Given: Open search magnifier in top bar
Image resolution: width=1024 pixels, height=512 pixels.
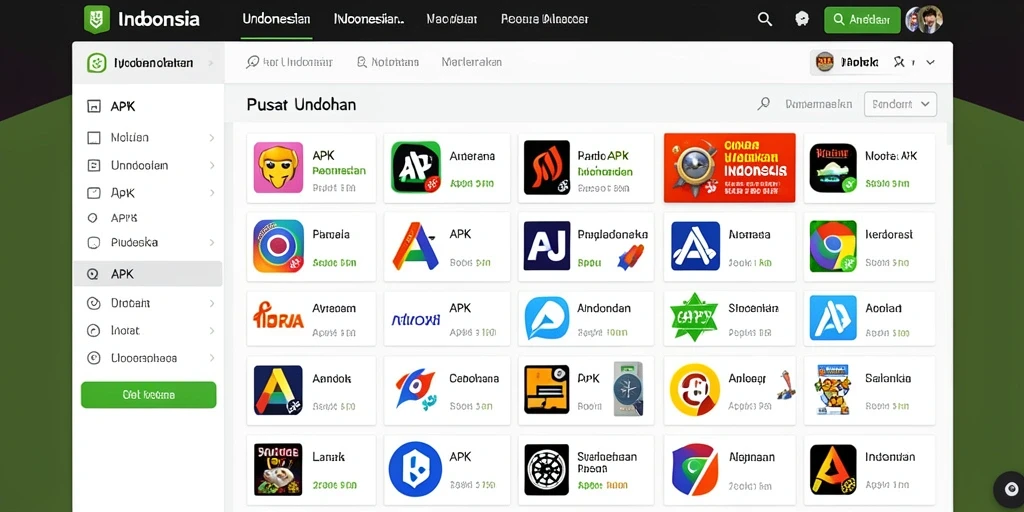Looking at the screenshot, I should 765,20.
